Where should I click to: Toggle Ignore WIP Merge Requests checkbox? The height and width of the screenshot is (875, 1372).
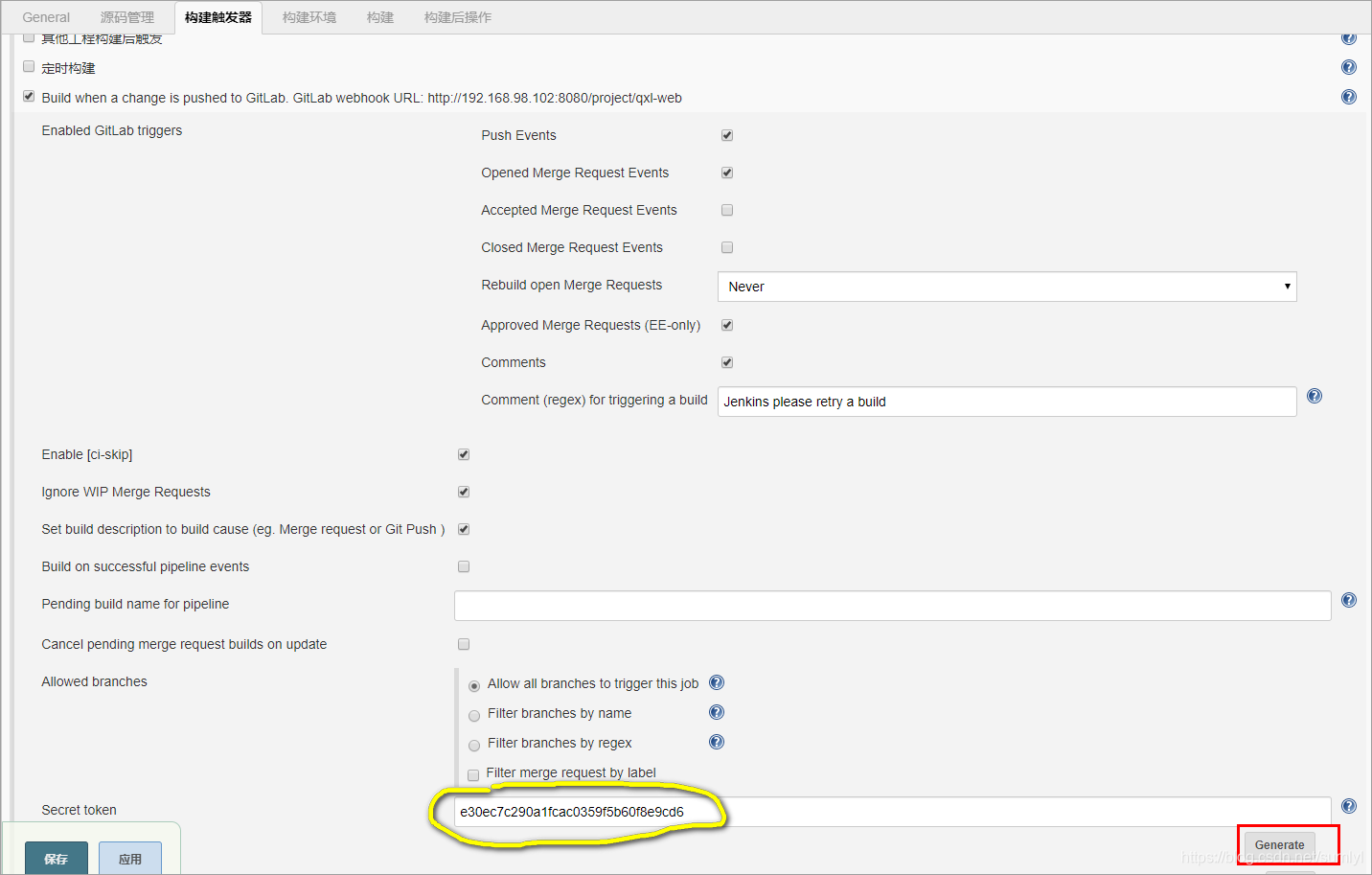464,492
